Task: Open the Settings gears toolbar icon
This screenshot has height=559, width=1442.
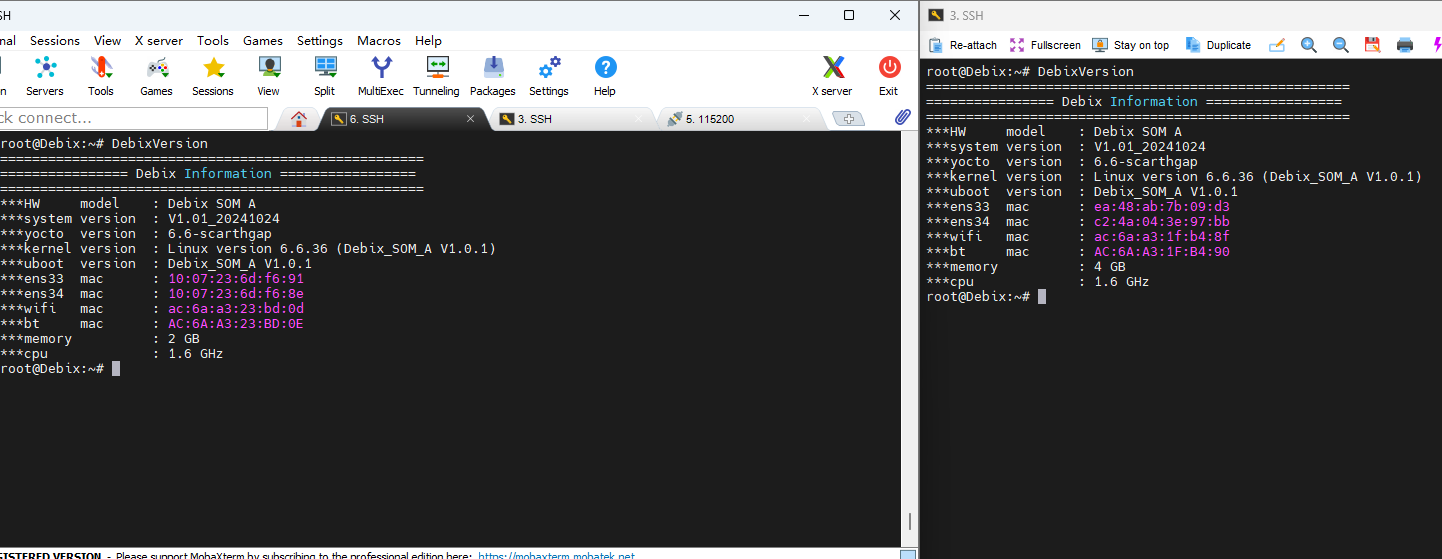Action: 549,76
